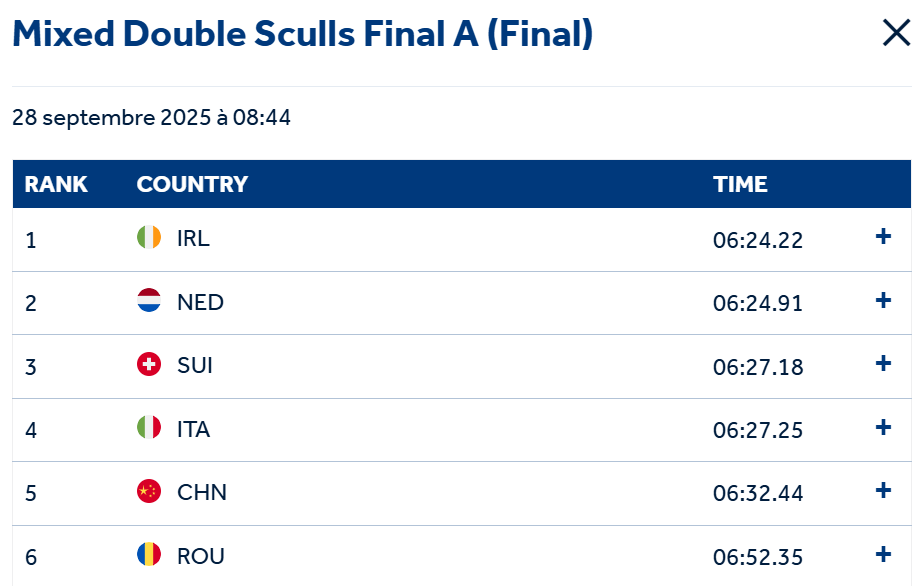Click the Netherlands flag icon
The image size is (924, 586).
click(x=148, y=301)
